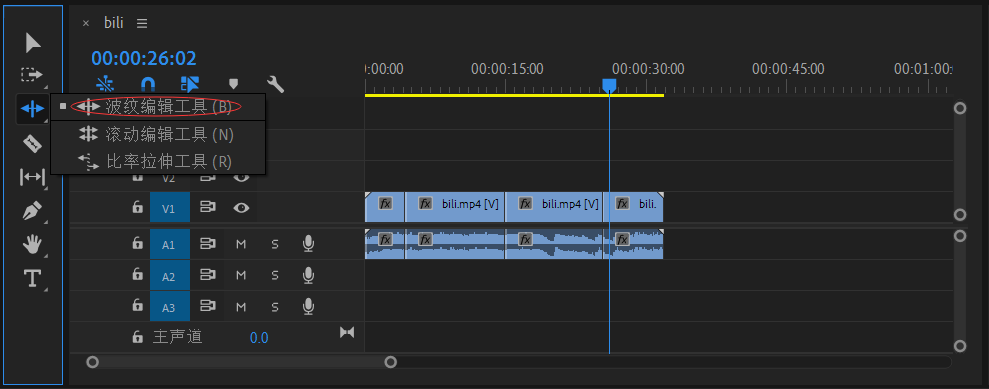Enable voice-over record on A1

308,243
